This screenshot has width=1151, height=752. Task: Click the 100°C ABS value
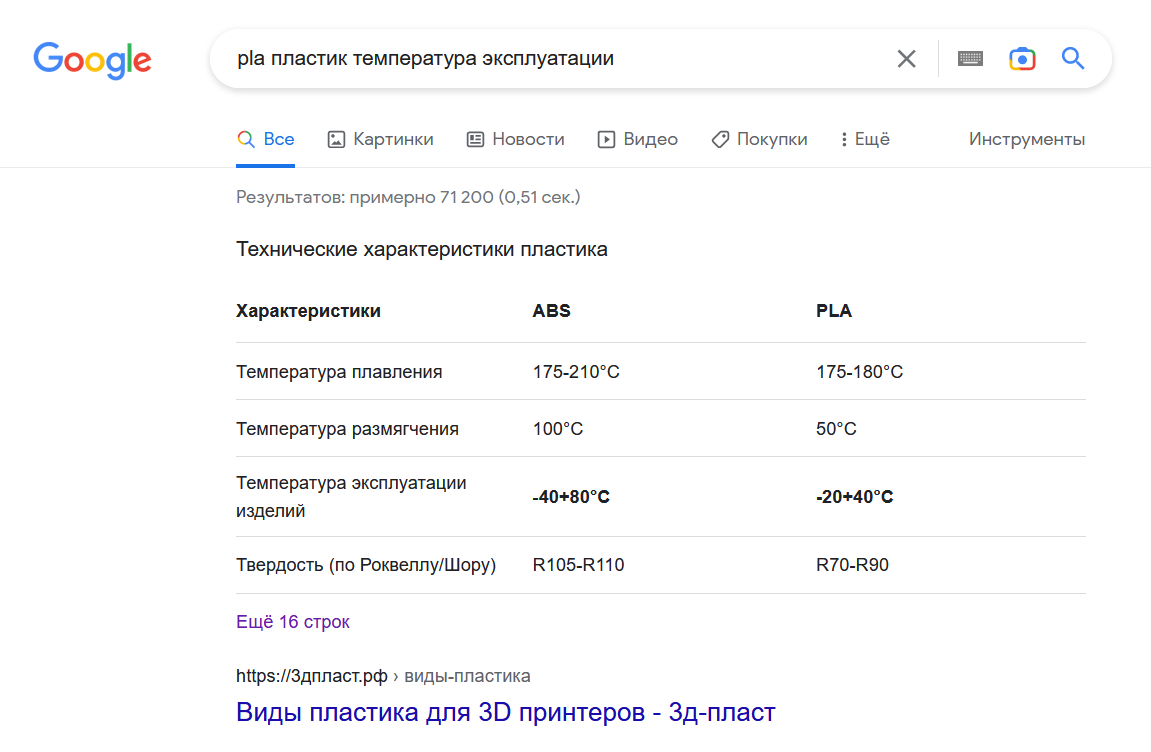click(558, 429)
